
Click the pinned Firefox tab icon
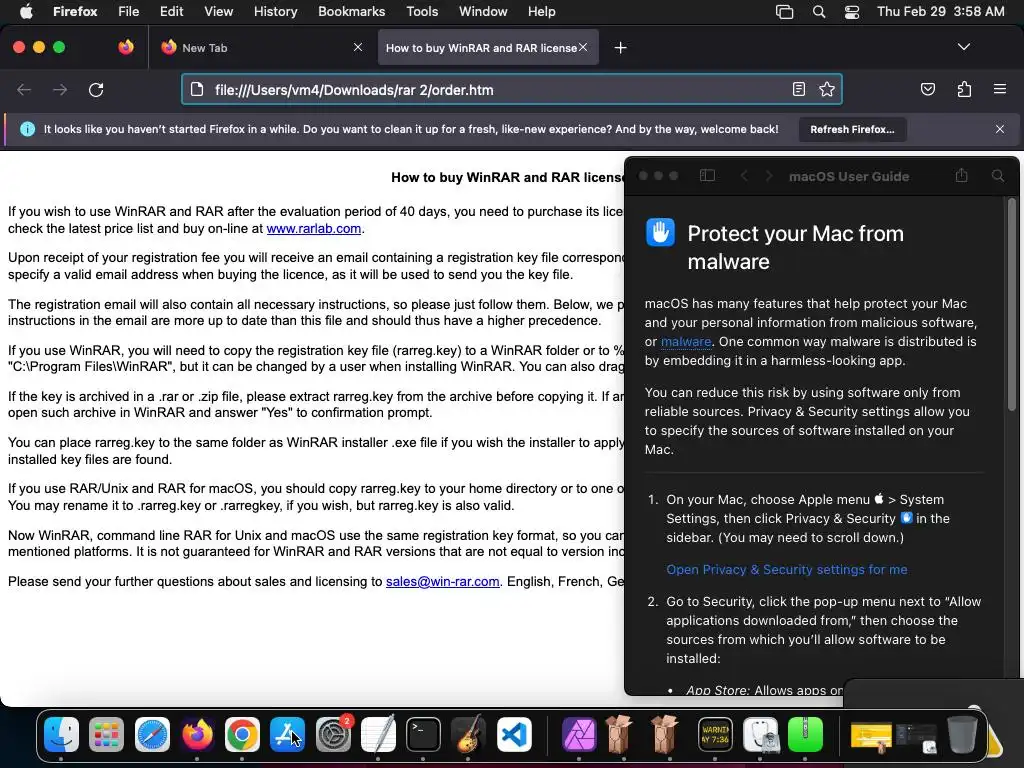click(x=126, y=47)
